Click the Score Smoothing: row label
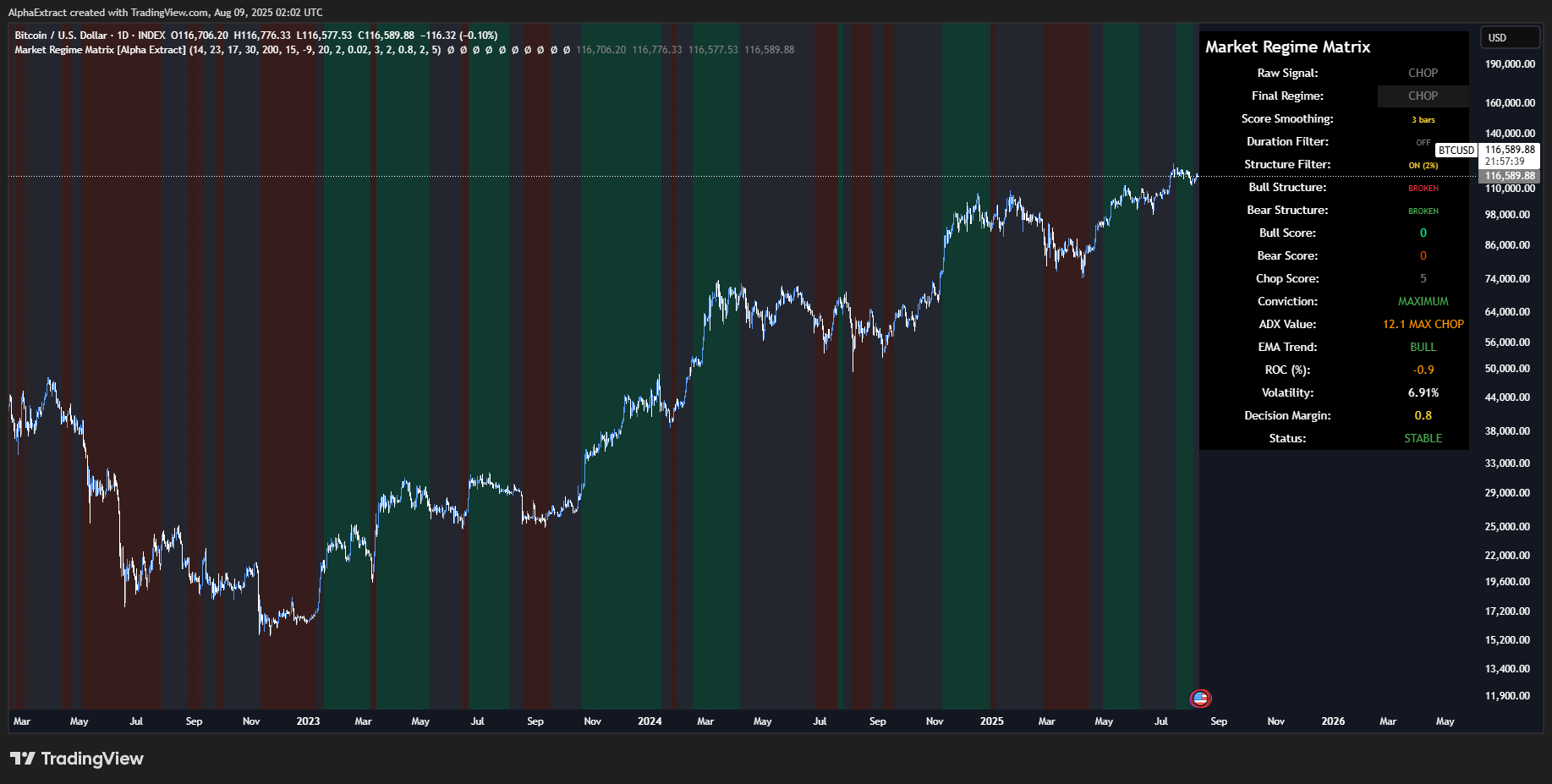1552x784 pixels. tap(1287, 119)
